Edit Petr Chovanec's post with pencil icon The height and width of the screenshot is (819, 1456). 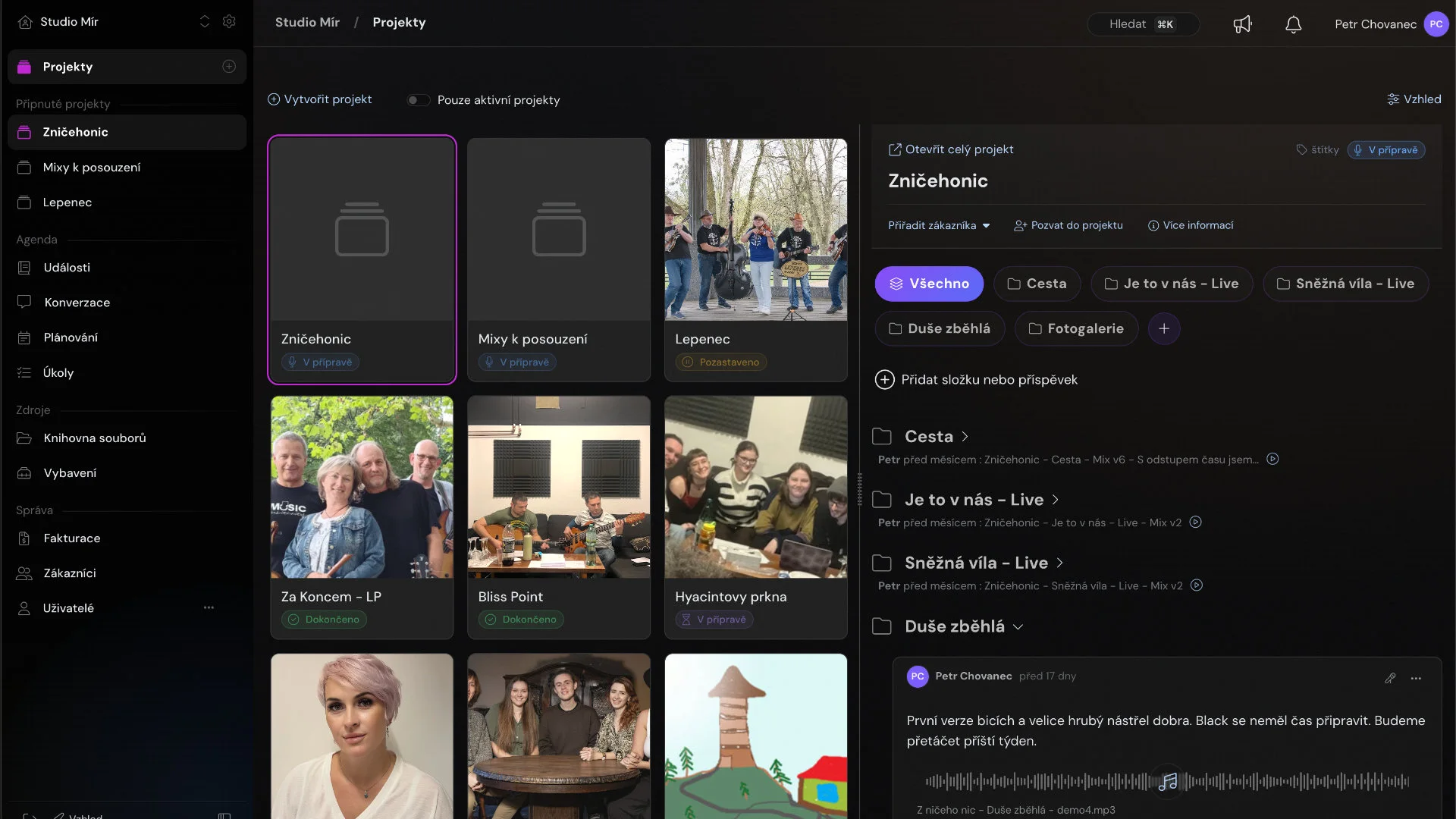pyautogui.click(x=1390, y=678)
